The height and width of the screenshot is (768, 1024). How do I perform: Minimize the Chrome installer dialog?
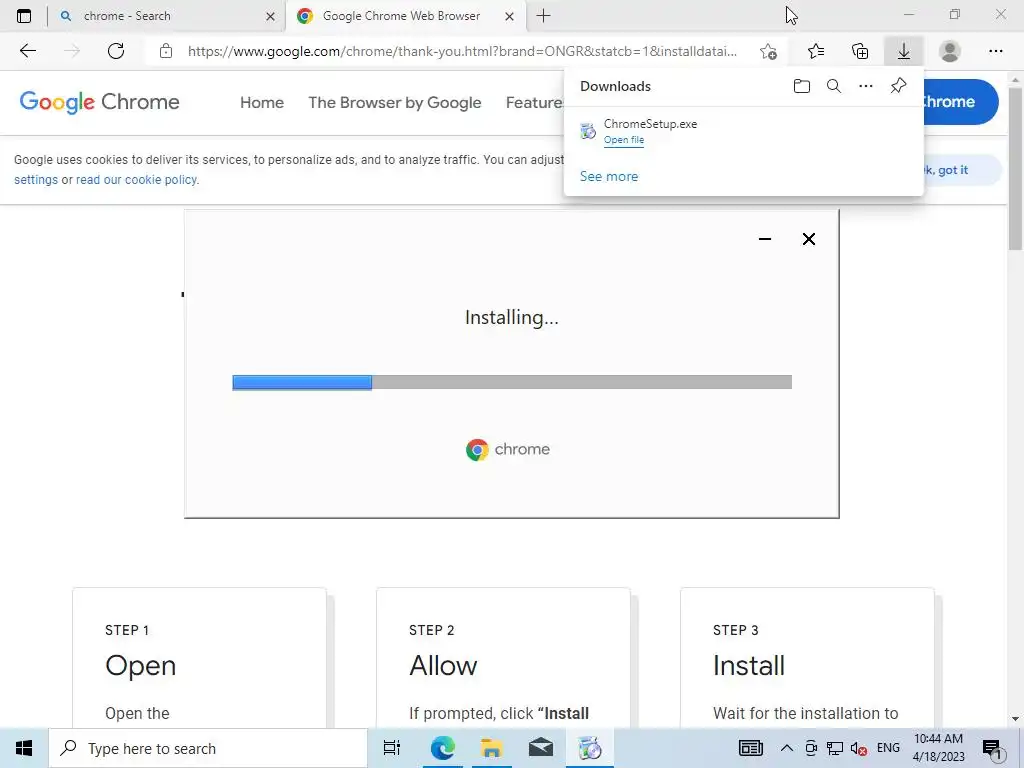coord(765,239)
